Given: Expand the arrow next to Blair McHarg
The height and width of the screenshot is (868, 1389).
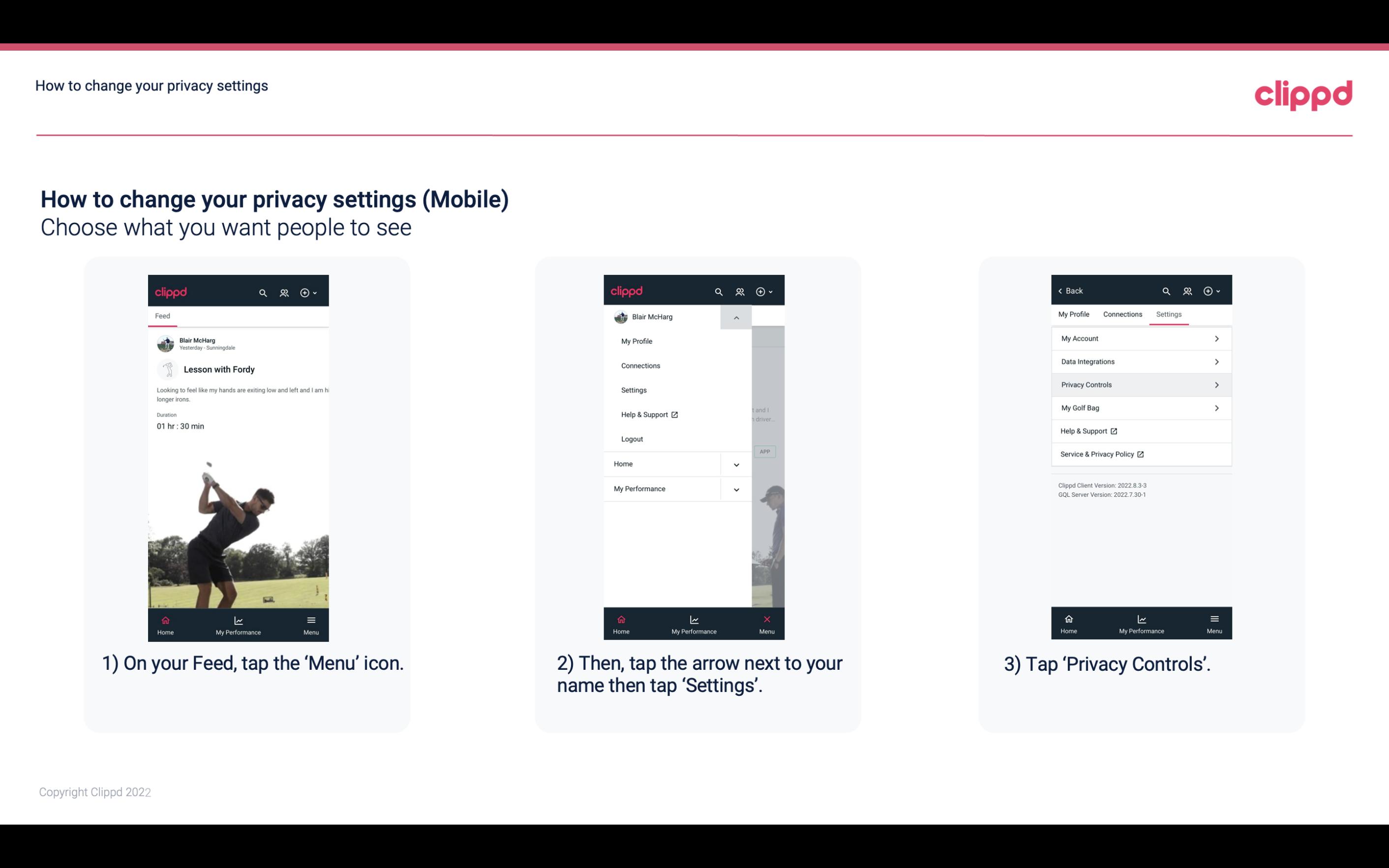Looking at the screenshot, I should point(737,317).
